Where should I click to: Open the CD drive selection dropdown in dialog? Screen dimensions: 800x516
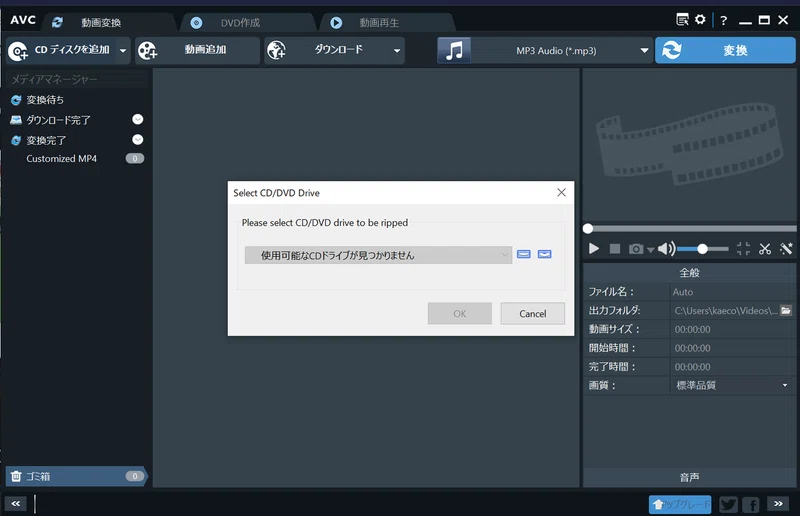(x=378, y=255)
